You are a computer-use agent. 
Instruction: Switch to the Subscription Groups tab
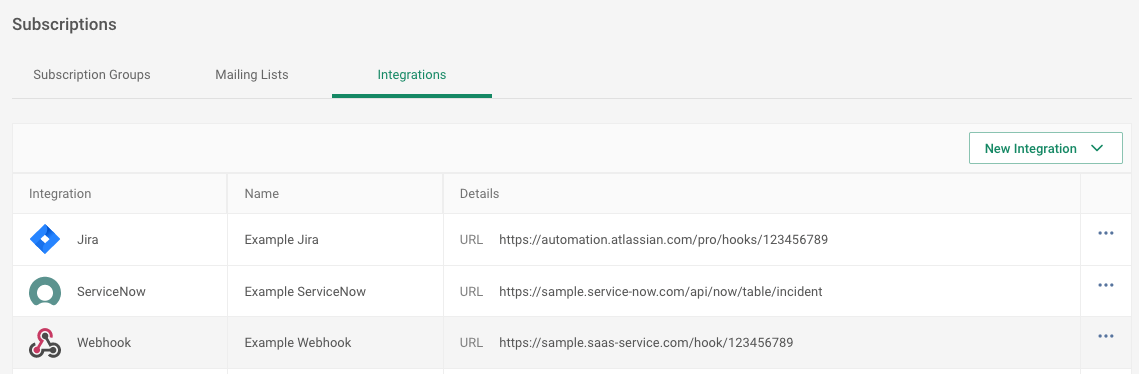(x=92, y=75)
